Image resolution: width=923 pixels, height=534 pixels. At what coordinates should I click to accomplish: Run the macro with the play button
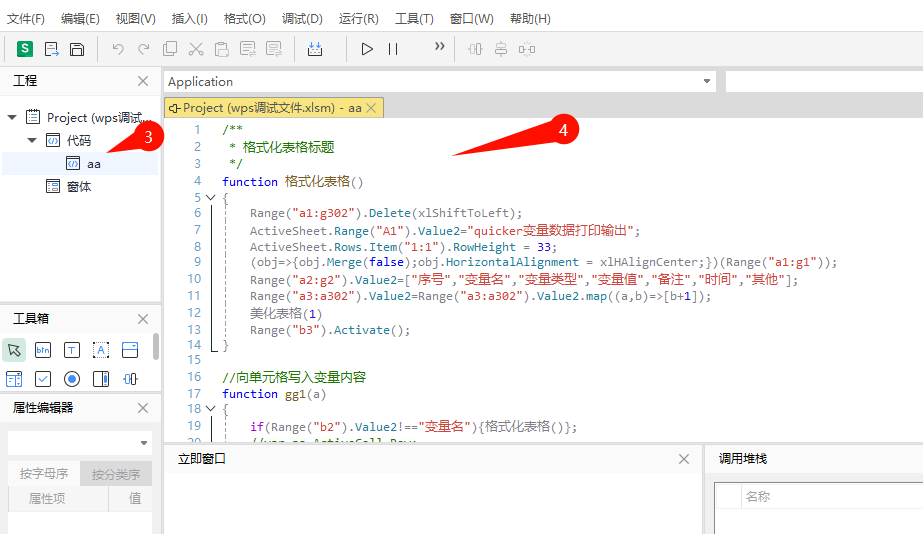pyautogui.click(x=367, y=49)
